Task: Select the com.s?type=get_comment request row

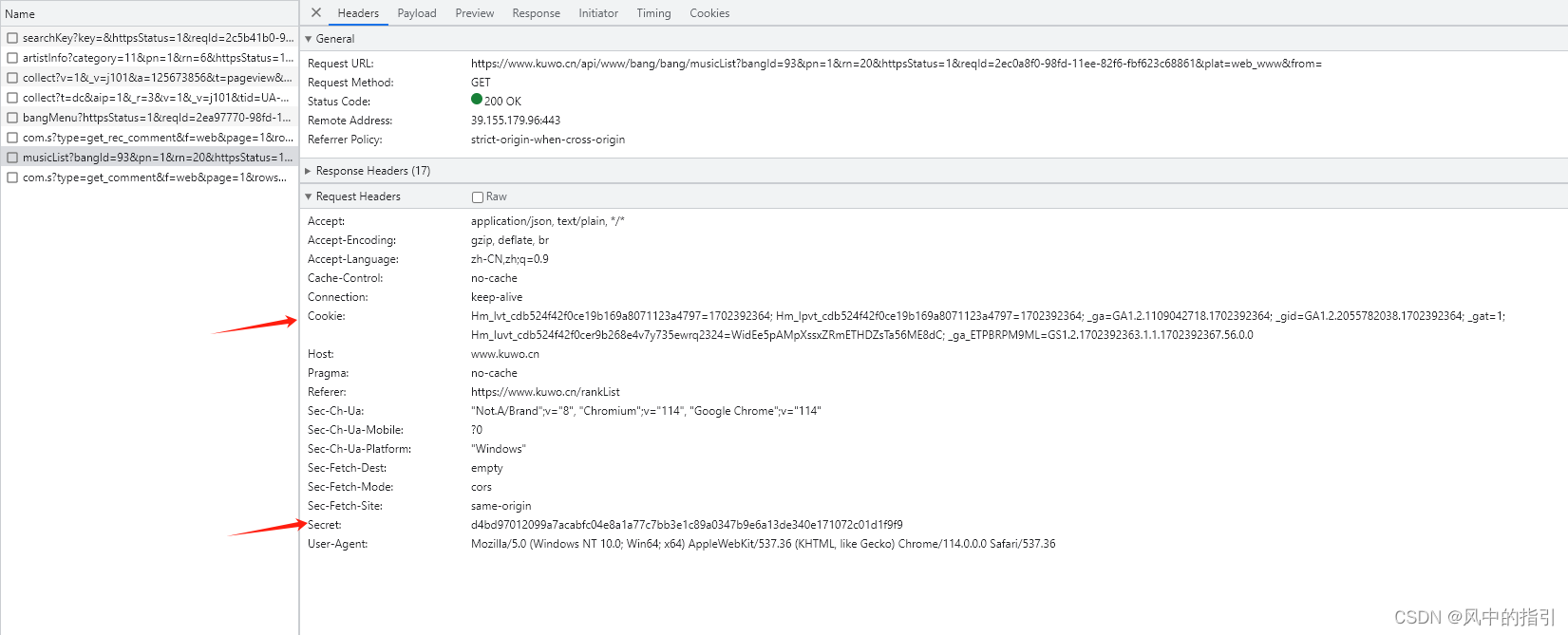Action: 150,177
